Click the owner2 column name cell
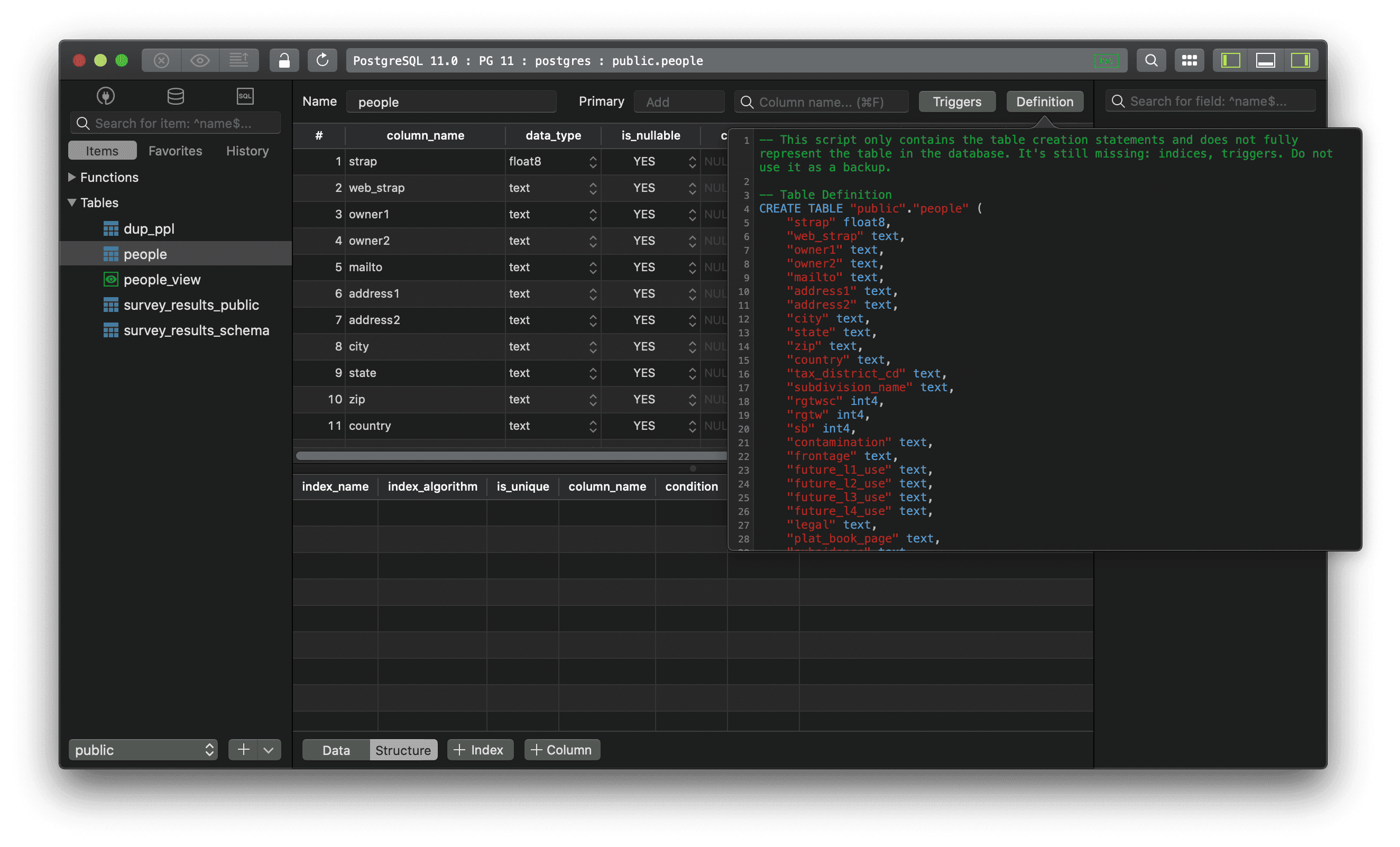 pyautogui.click(x=425, y=241)
